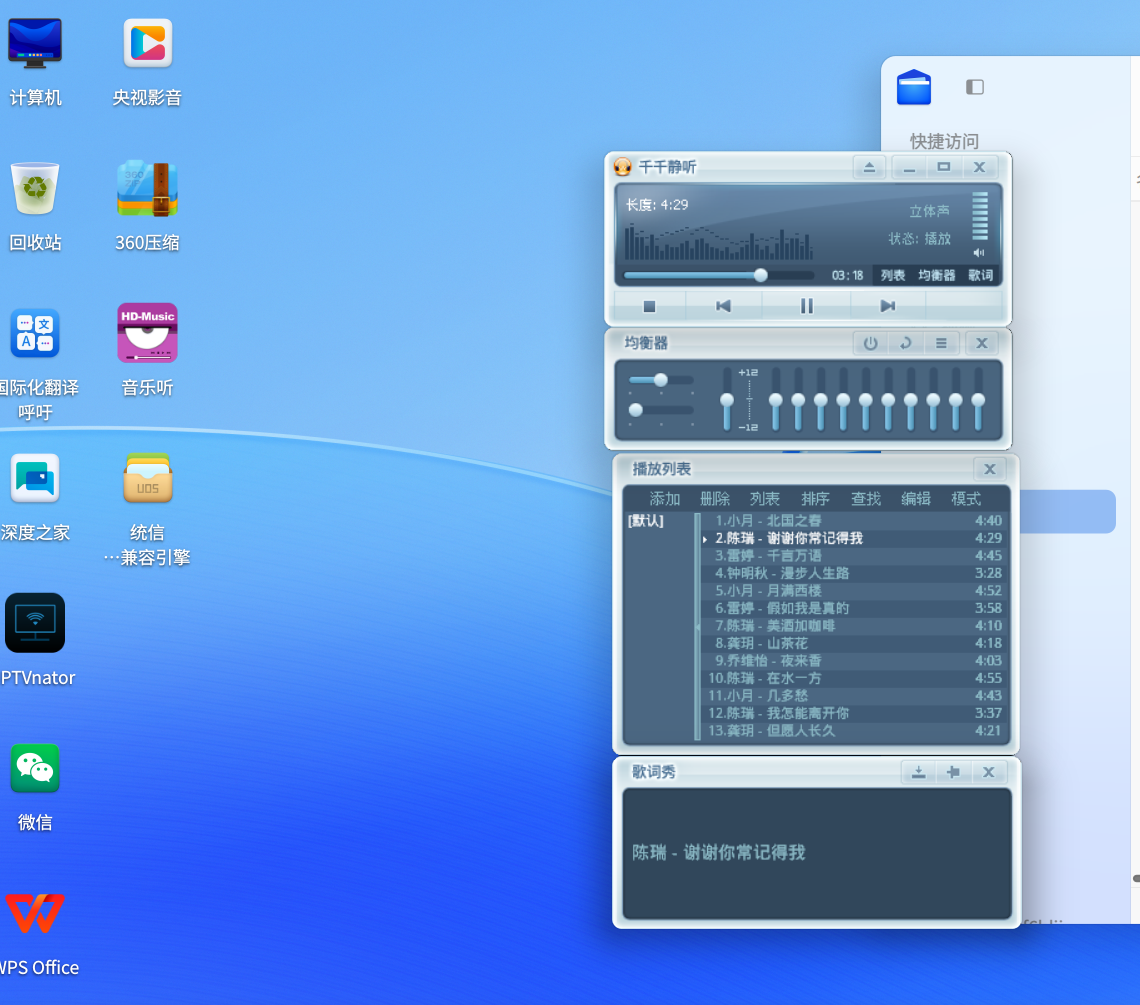Open the 添加 menu in the playlist
Screen dimensions: 1140x1005
(665, 498)
